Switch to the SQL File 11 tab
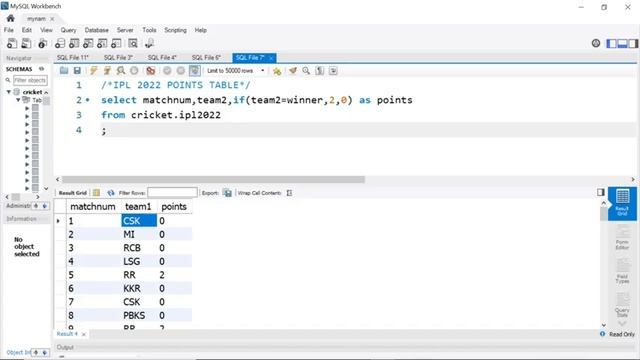 pyautogui.click(x=73, y=58)
